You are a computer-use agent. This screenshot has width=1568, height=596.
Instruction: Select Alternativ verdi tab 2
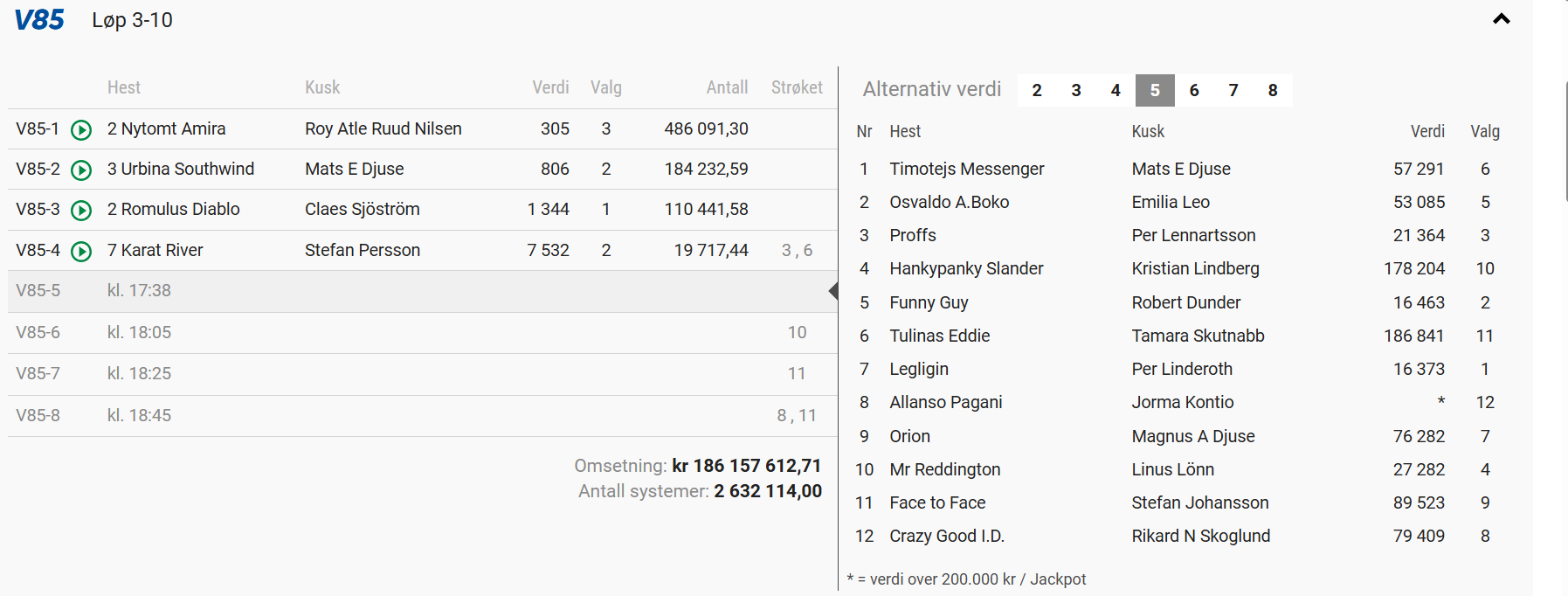click(1037, 91)
